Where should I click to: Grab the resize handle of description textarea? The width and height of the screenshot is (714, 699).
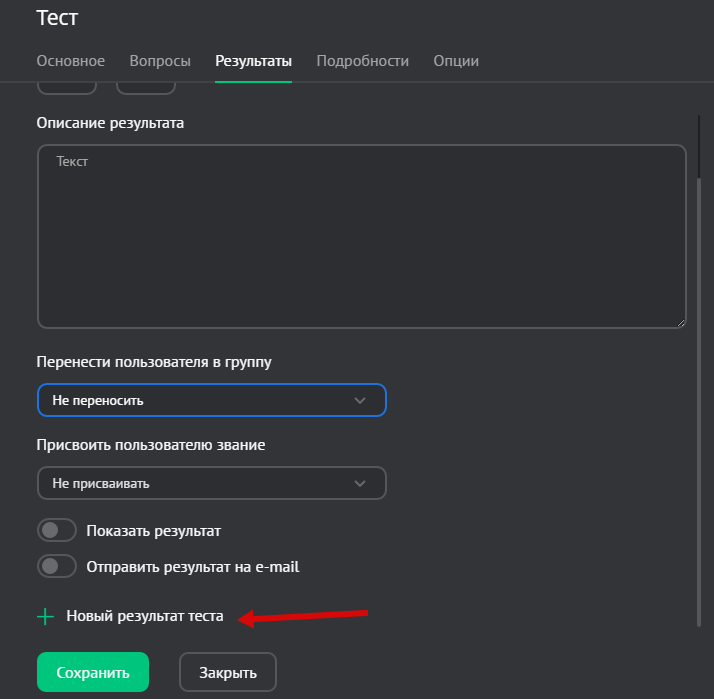(680, 322)
